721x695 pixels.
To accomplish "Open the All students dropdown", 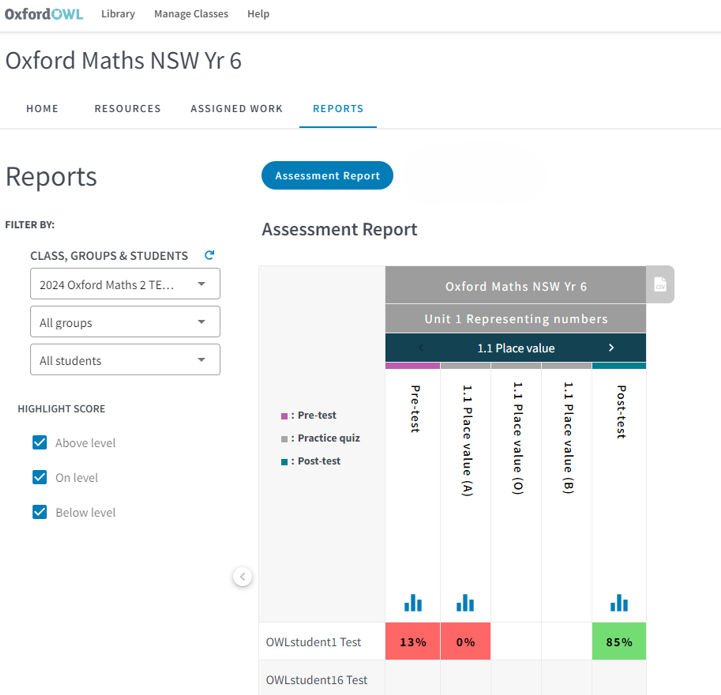I will [x=125, y=360].
